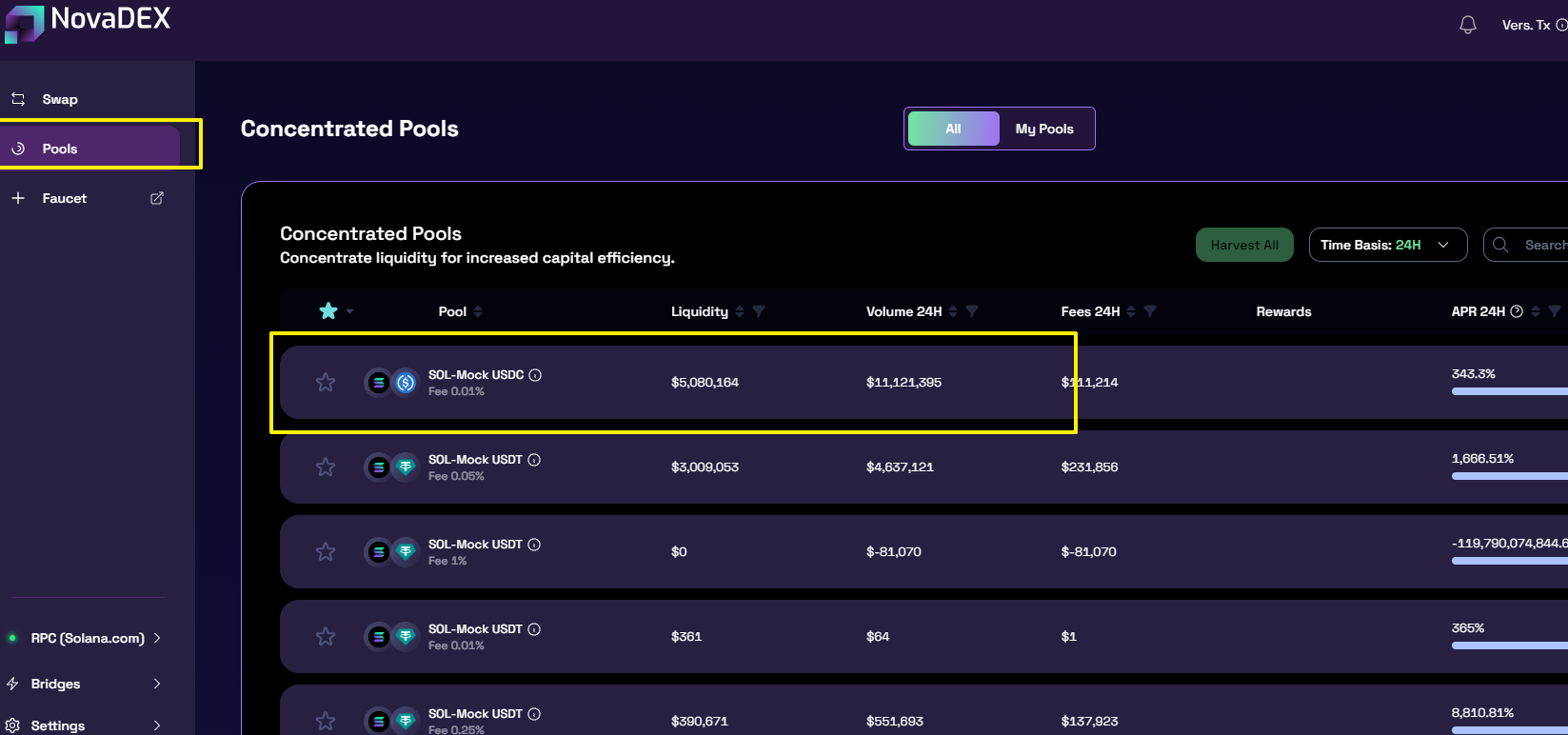1568x735 pixels.
Task: Open the Time Basis 24H dropdown
Action: pos(1387,245)
